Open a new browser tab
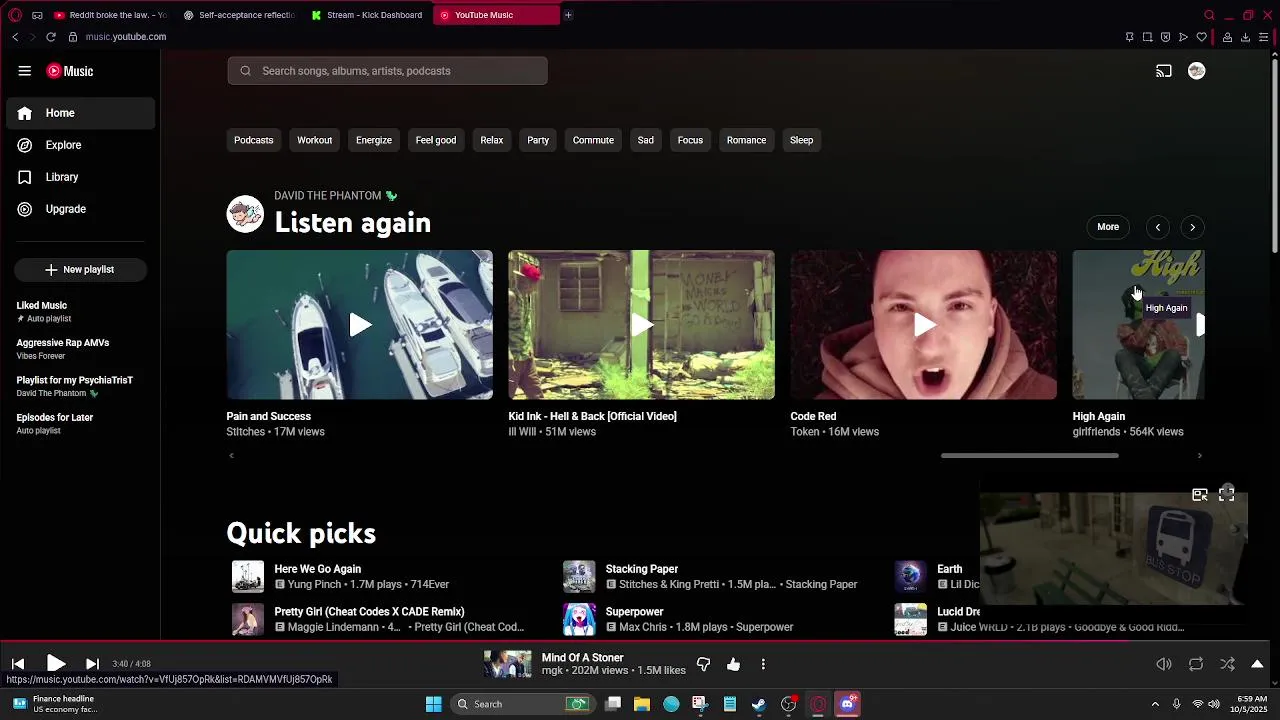The width and height of the screenshot is (1280, 720). [568, 15]
